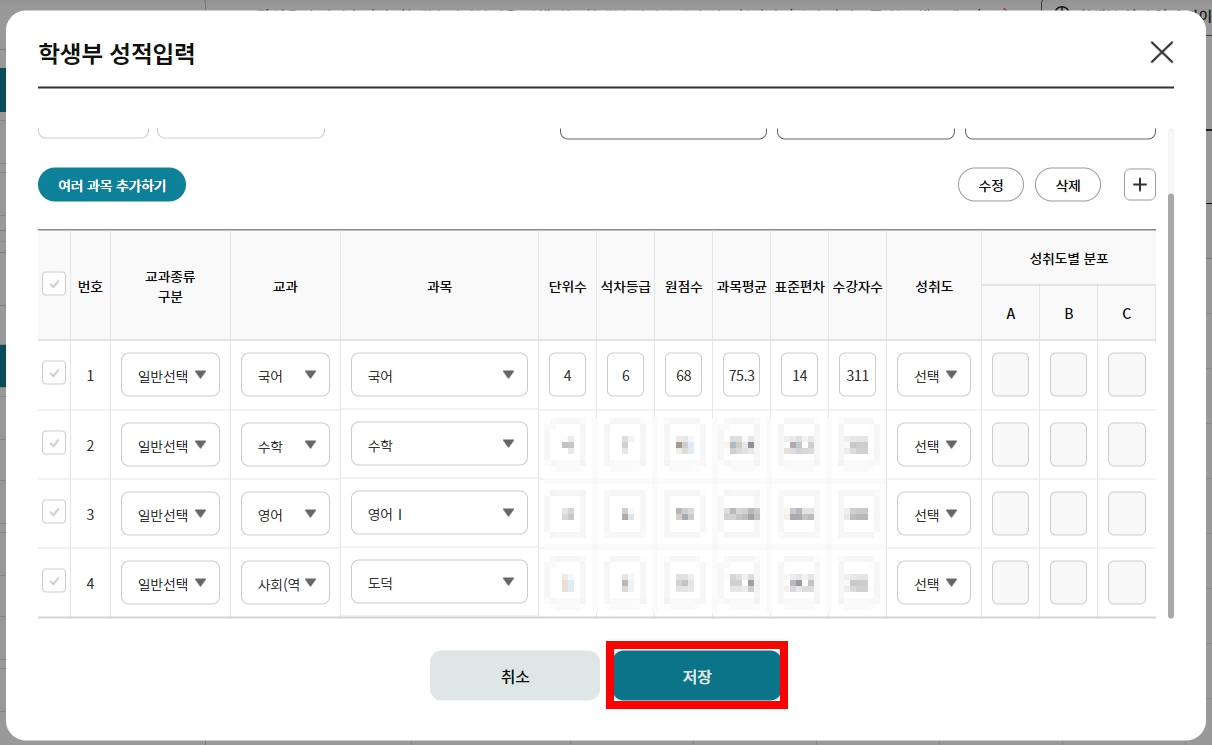Toggle checkbox for row 1
This screenshot has width=1212, height=745.
[54, 374]
